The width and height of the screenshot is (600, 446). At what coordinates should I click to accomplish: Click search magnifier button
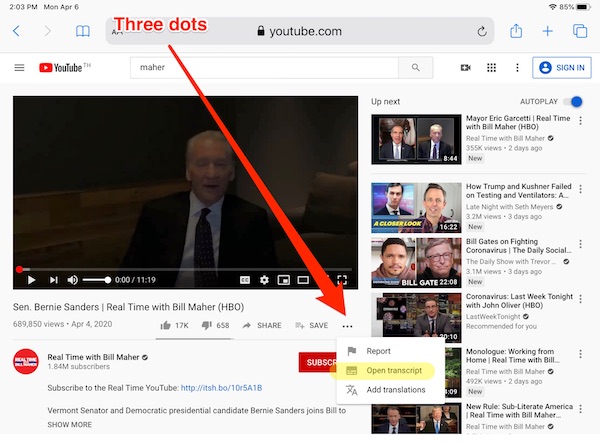(x=416, y=68)
